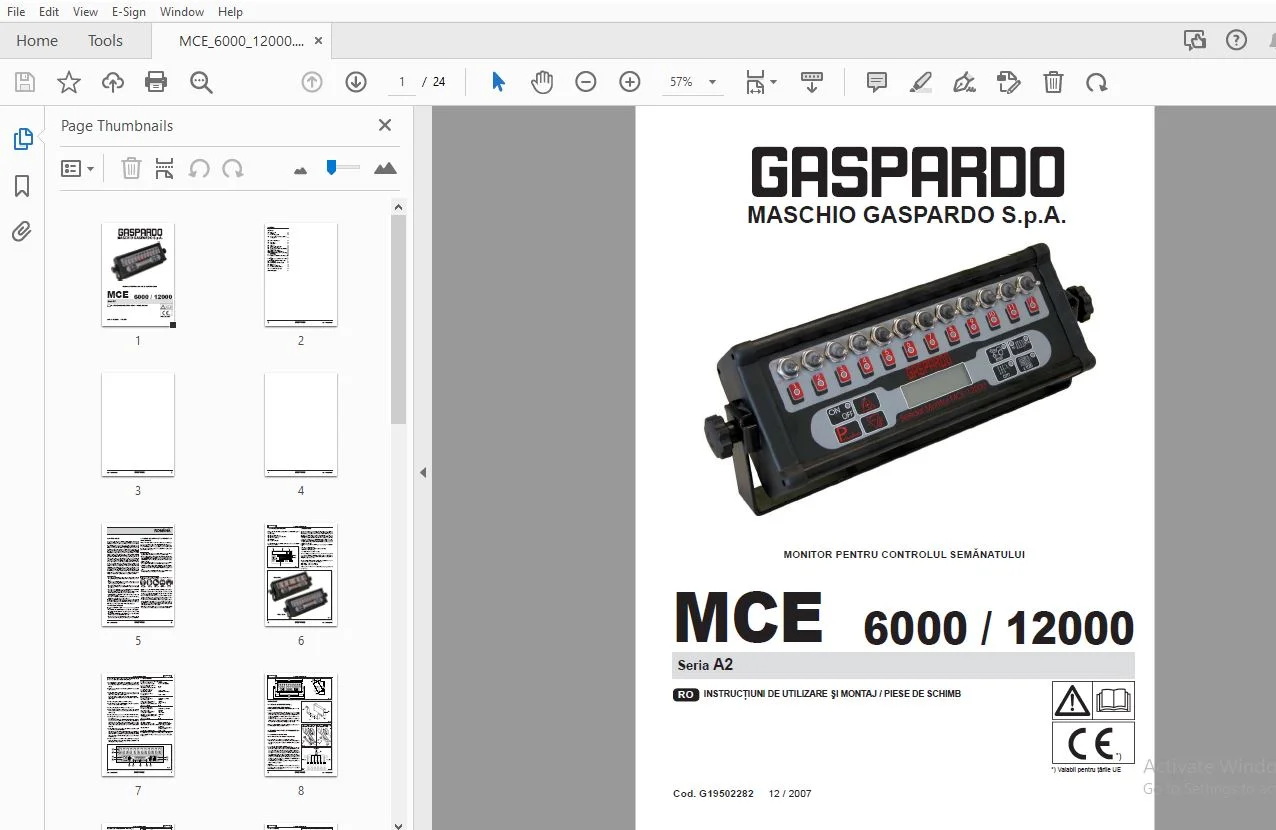Select page 6 thumbnail
1276x830 pixels.
pos(301,575)
